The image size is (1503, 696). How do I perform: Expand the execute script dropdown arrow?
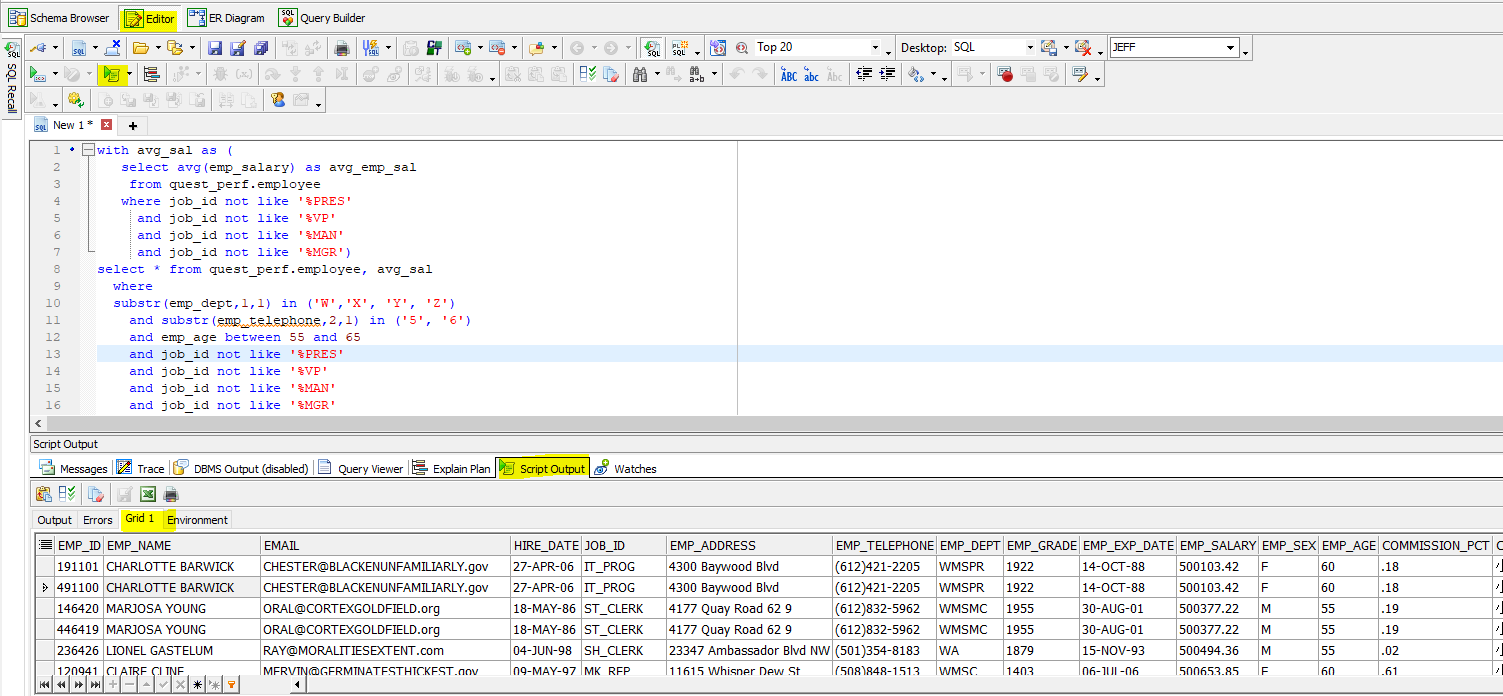(129, 74)
